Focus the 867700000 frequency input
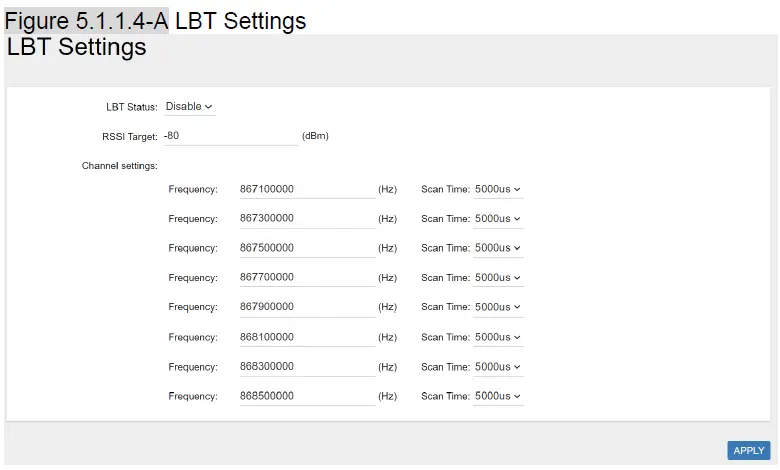The width and height of the screenshot is (780, 470). [306, 277]
